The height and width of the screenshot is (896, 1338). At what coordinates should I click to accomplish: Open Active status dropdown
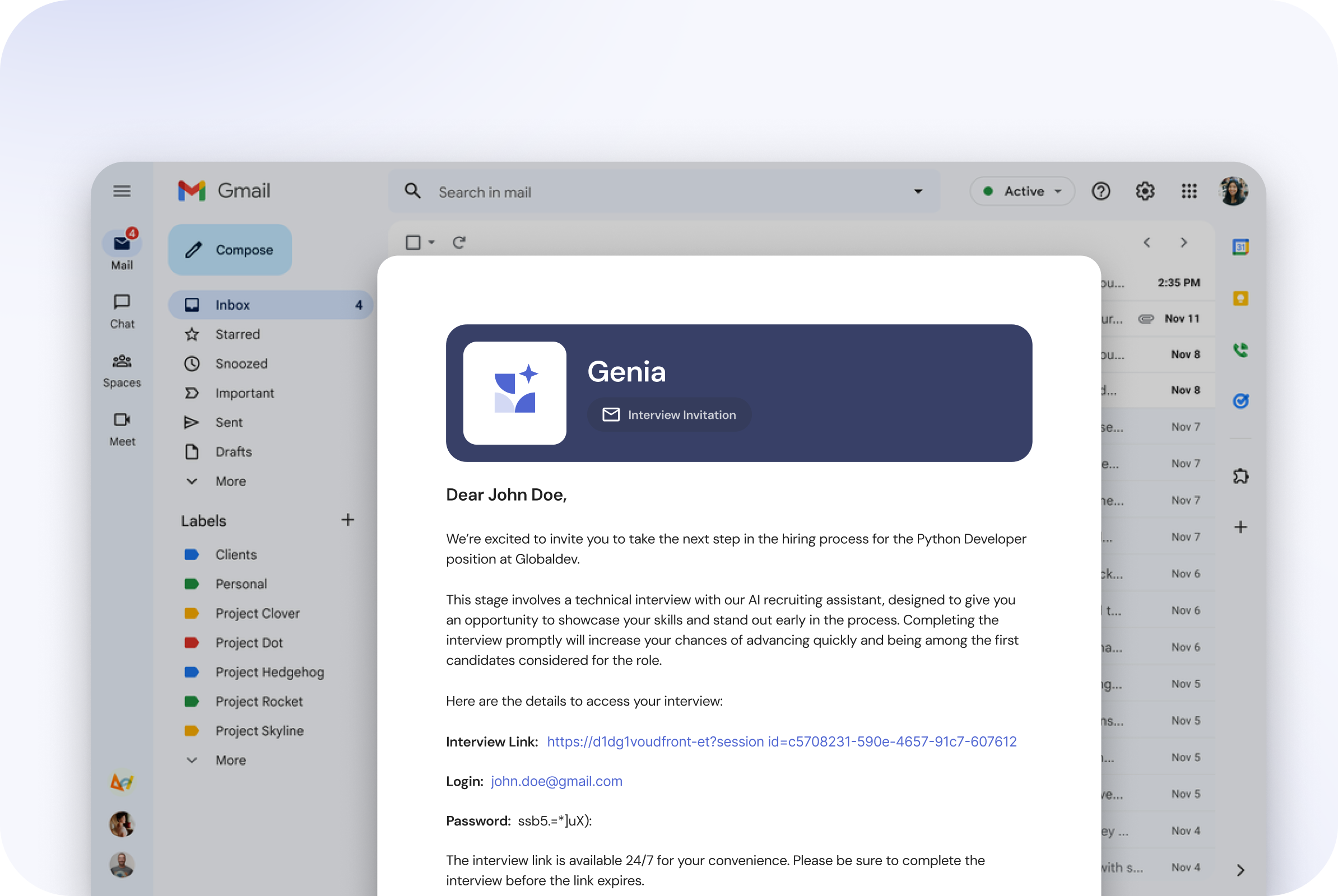[x=1022, y=191]
